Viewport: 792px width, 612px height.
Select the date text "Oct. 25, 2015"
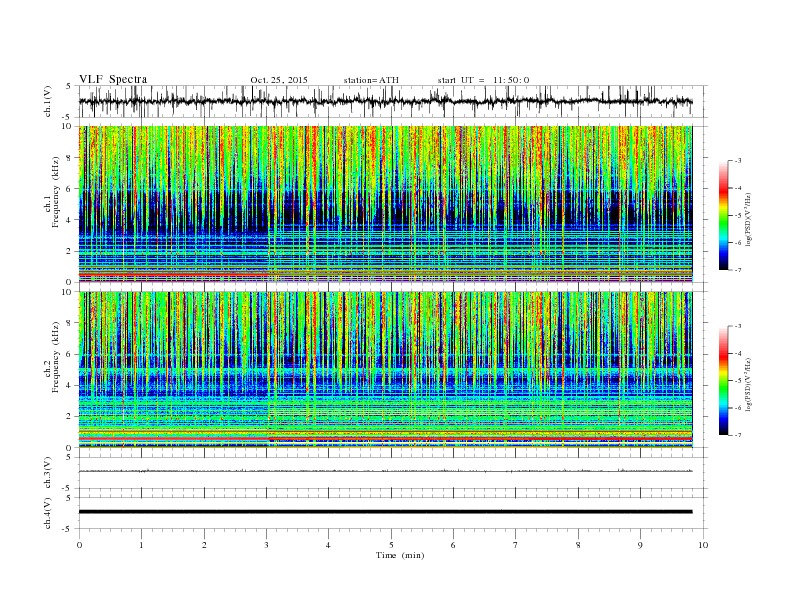tap(279, 80)
